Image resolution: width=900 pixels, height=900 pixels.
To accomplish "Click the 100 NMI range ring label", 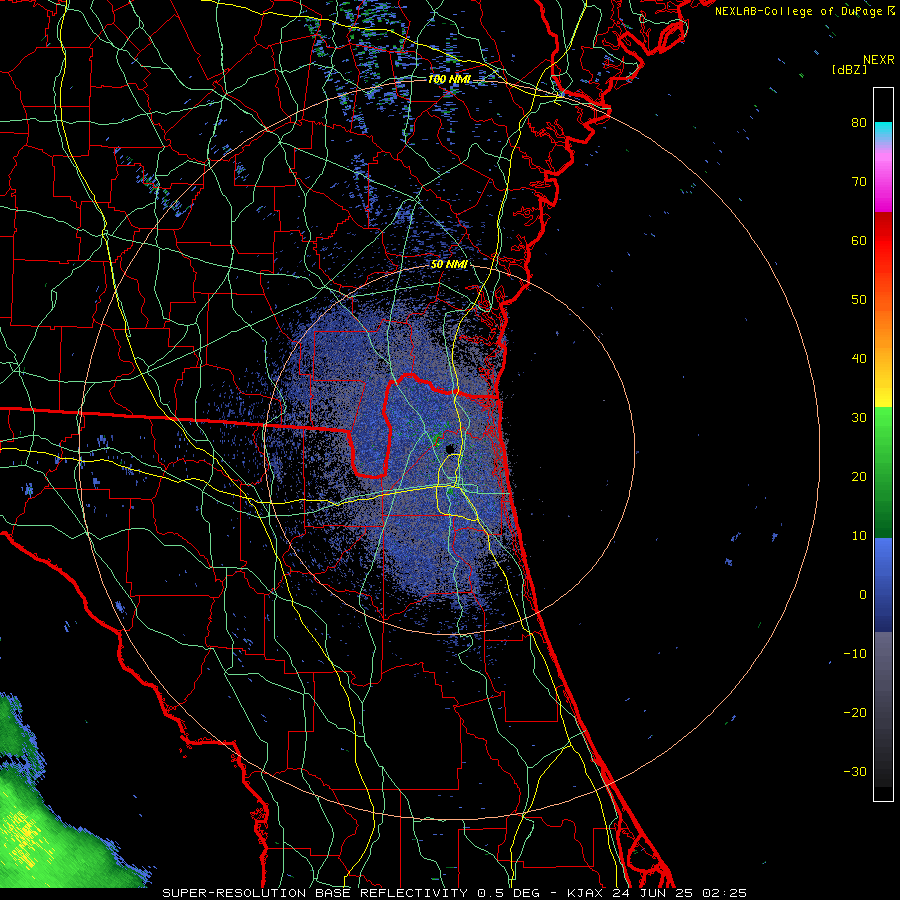I will [x=449, y=79].
